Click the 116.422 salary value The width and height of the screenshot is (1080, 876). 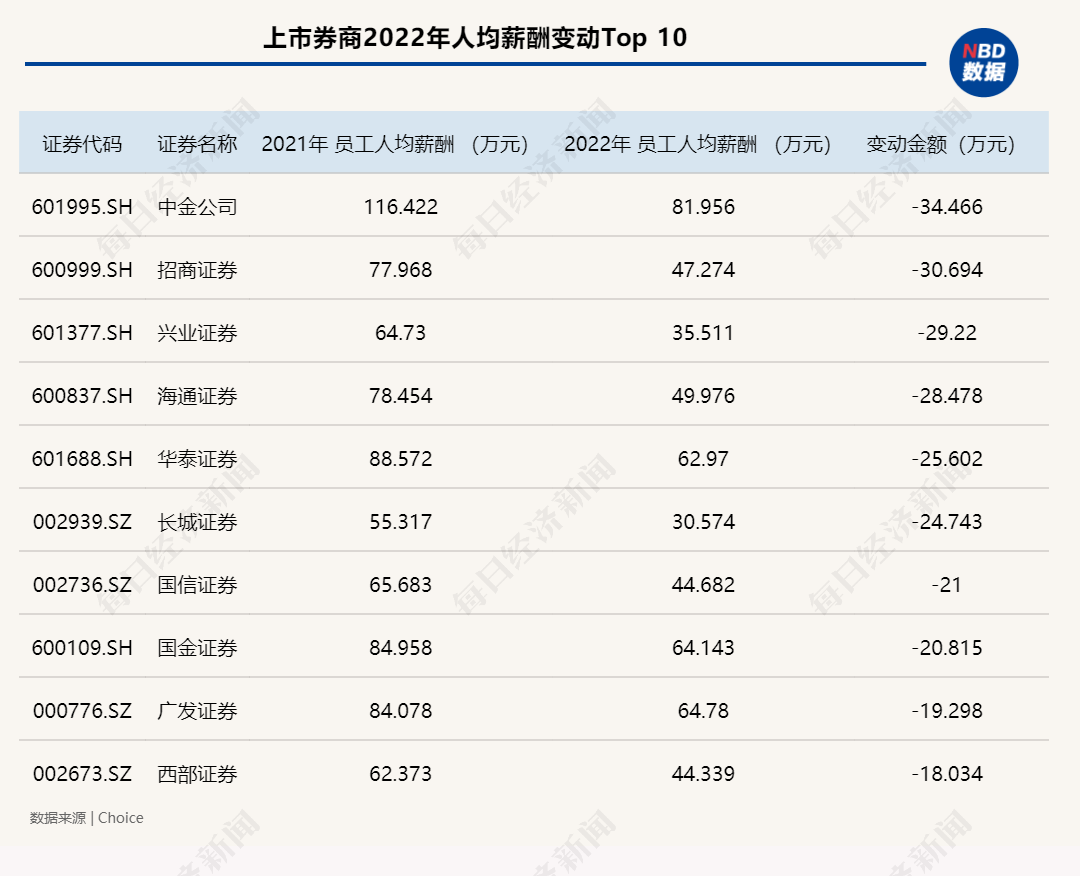tap(401, 207)
